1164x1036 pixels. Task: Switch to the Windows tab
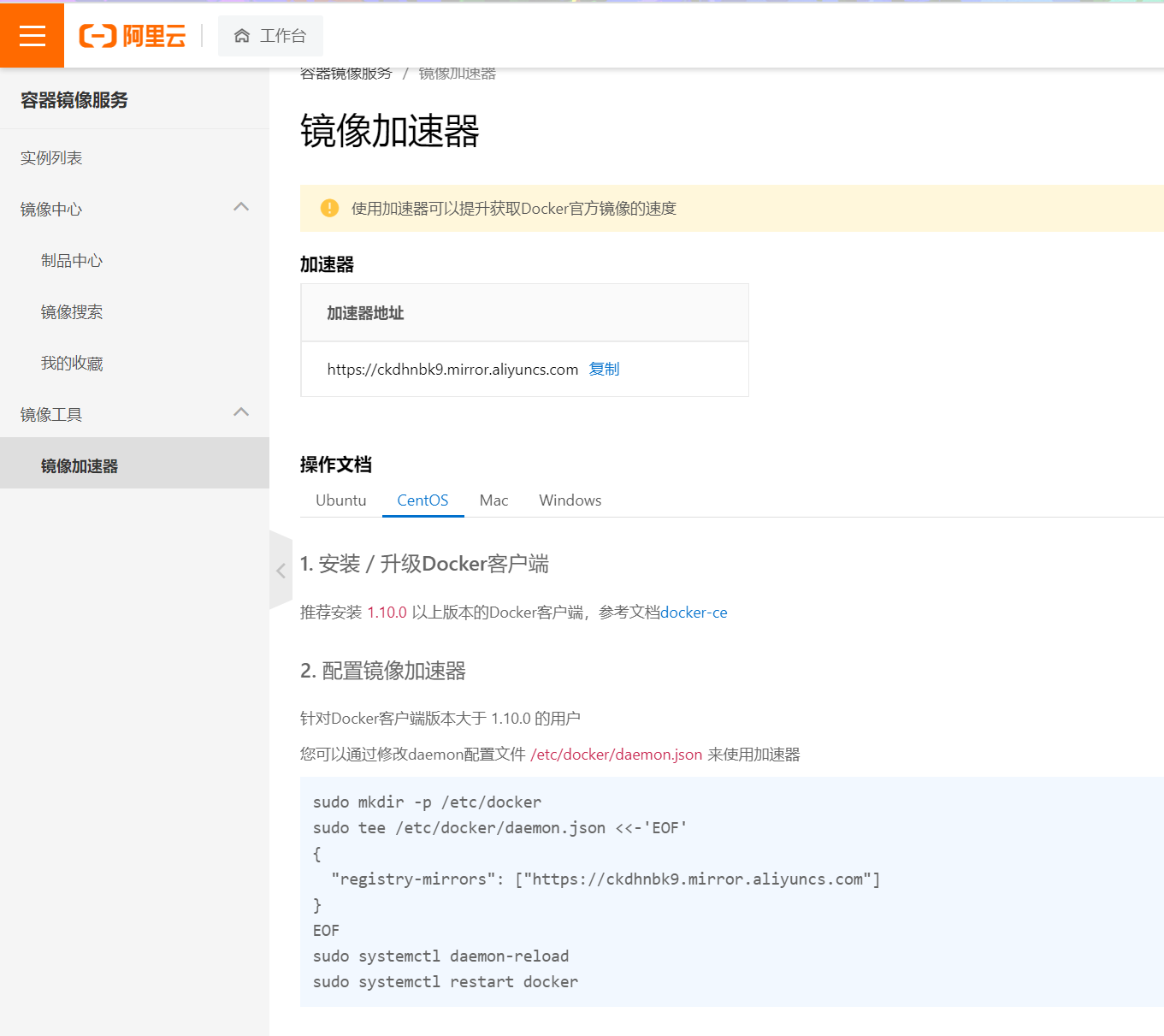(570, 500)
